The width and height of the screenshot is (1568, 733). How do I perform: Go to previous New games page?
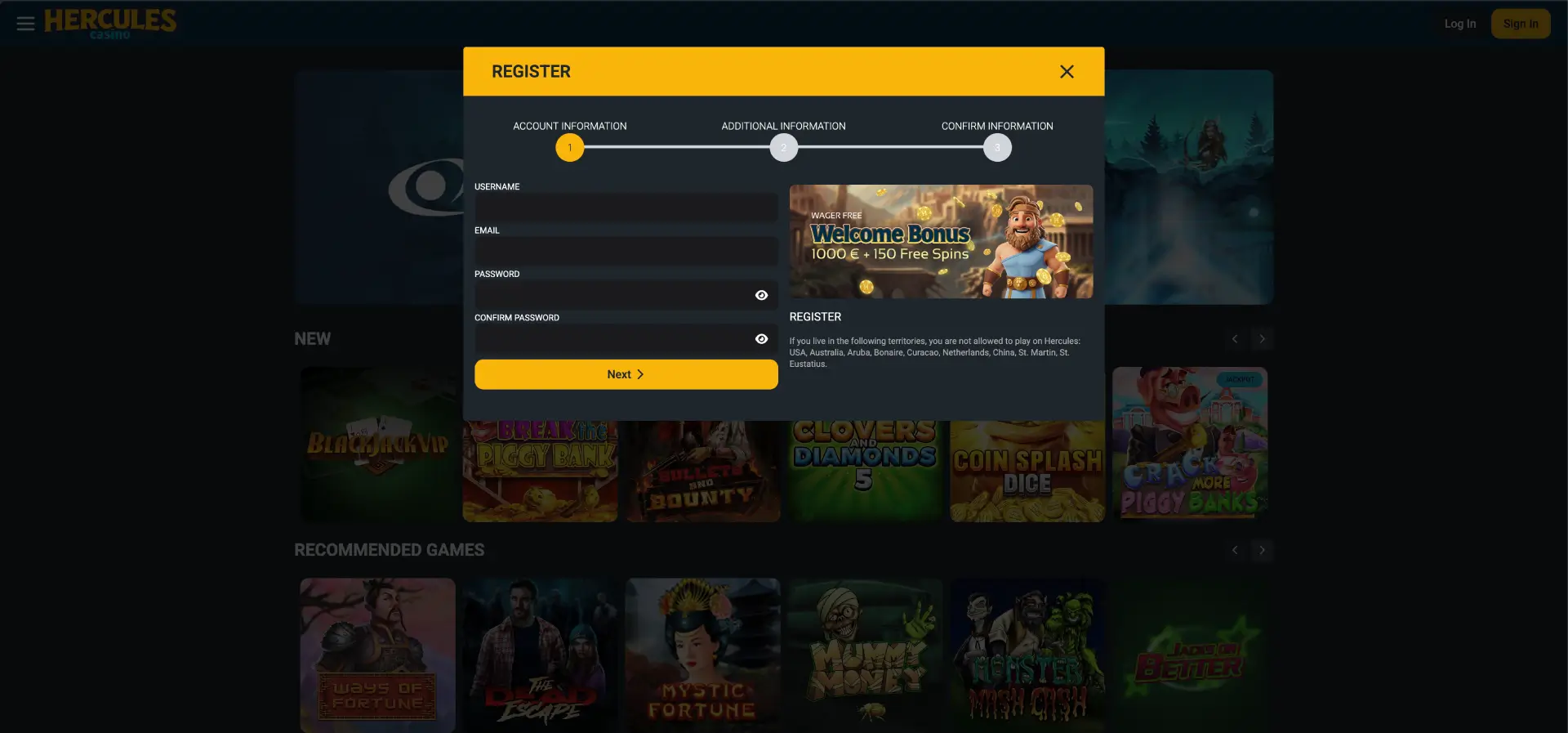click(x=1235, y=339)
